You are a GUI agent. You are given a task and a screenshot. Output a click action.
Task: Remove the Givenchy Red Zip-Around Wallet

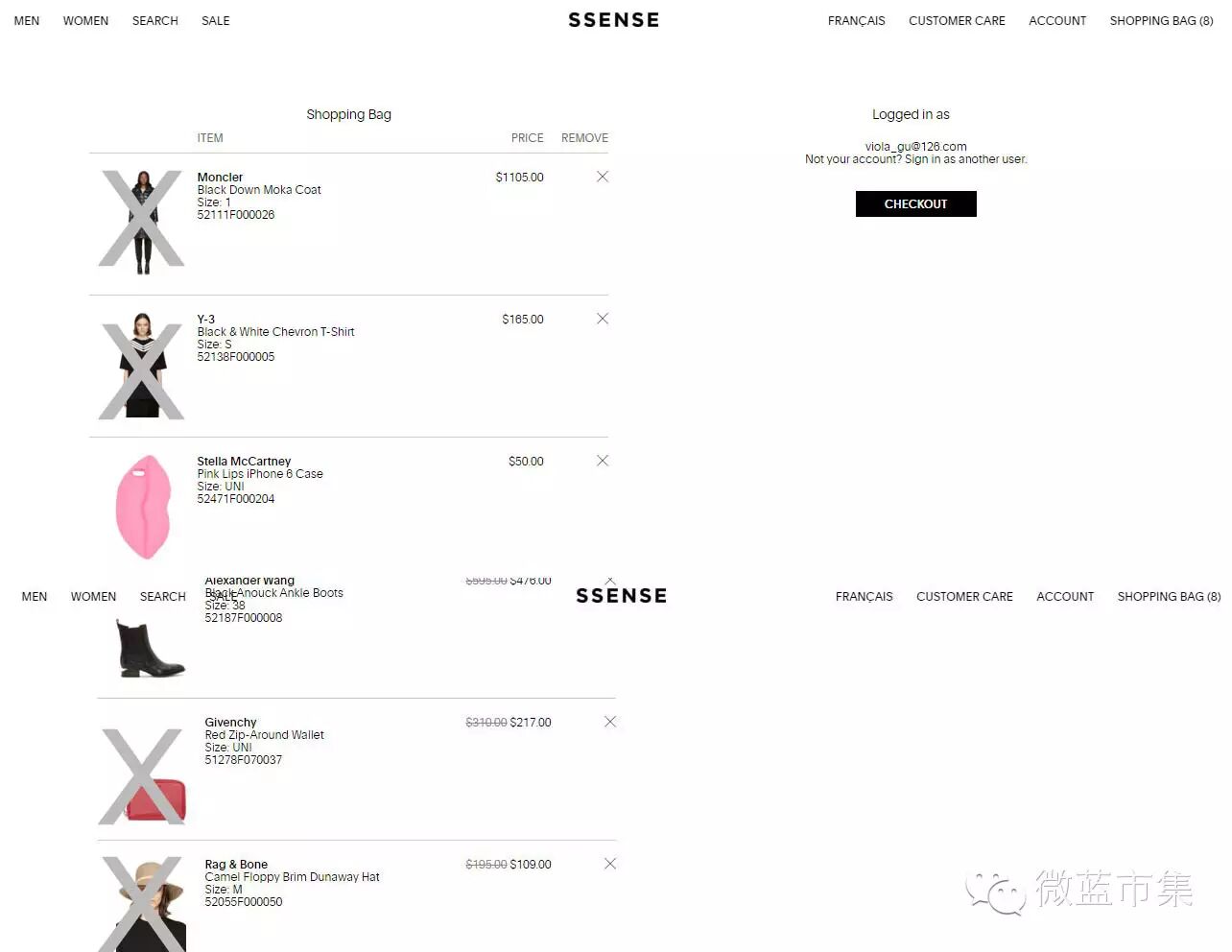[x=610, y=722]
